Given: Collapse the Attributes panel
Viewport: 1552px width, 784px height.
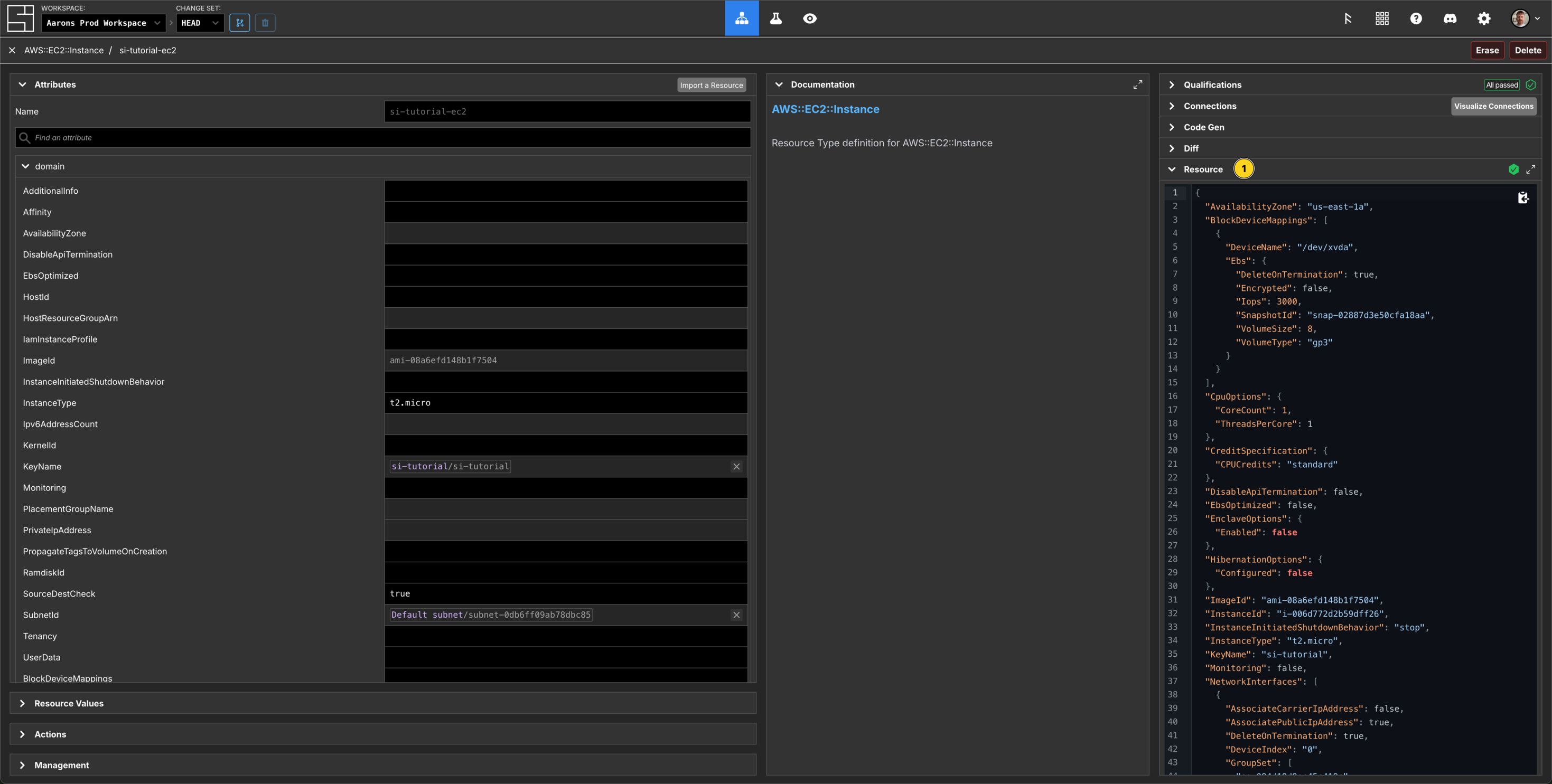Looking at the screenshot, I should point(22,85).
